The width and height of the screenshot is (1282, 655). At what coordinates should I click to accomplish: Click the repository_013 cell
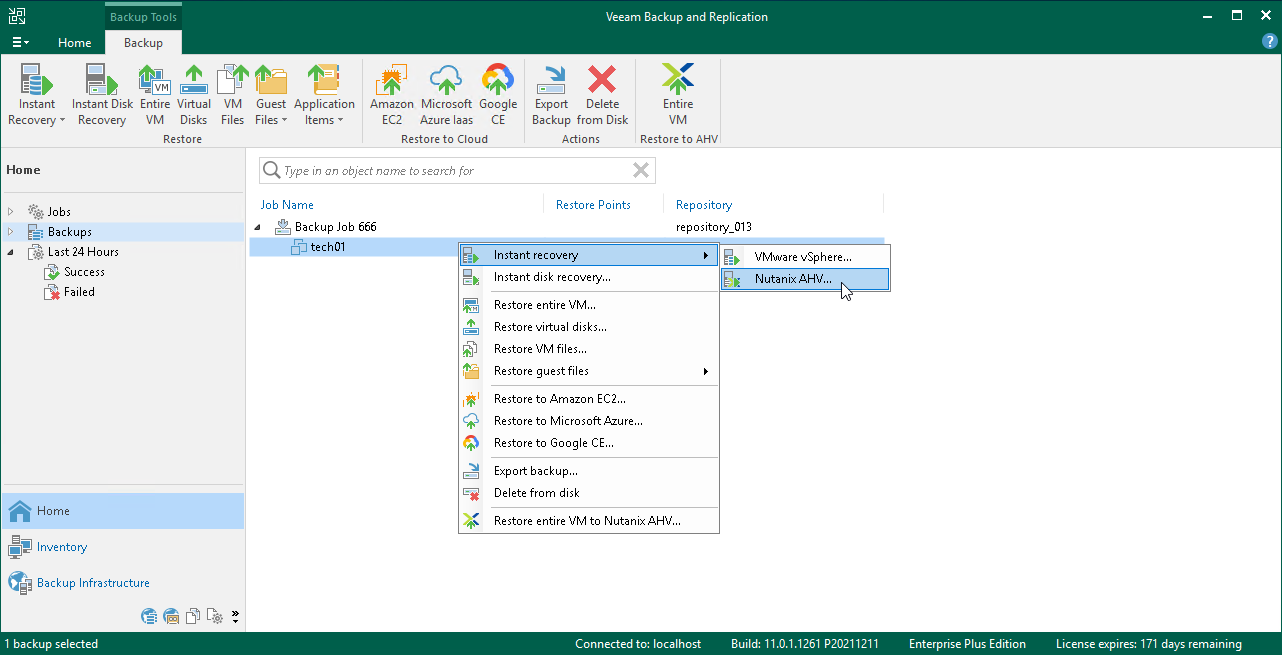point(713,227)
